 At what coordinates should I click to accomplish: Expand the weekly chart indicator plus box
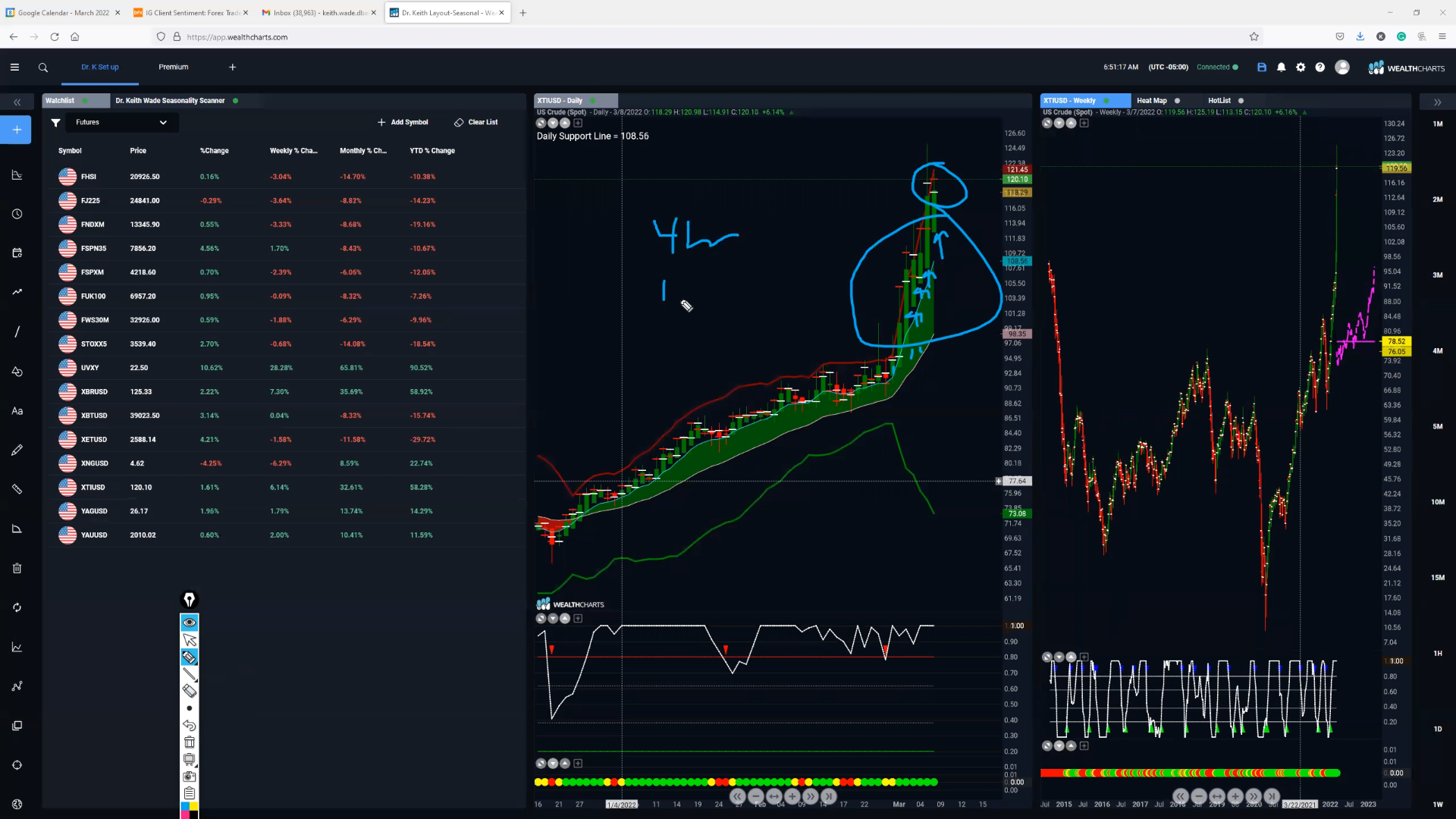coord(1084,123)
